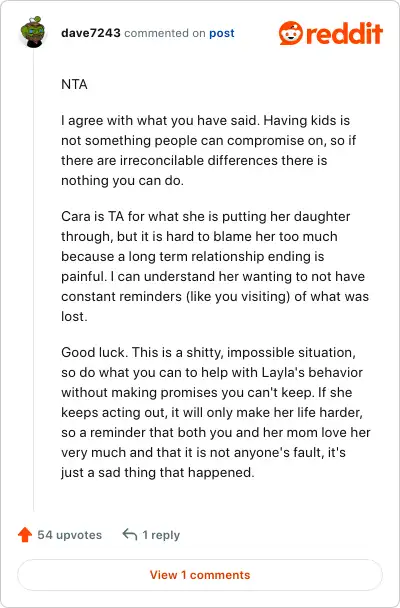This screenshot has width=400, height=608.
Task: Upvote with the orange arrow icon
Action: 25,535
